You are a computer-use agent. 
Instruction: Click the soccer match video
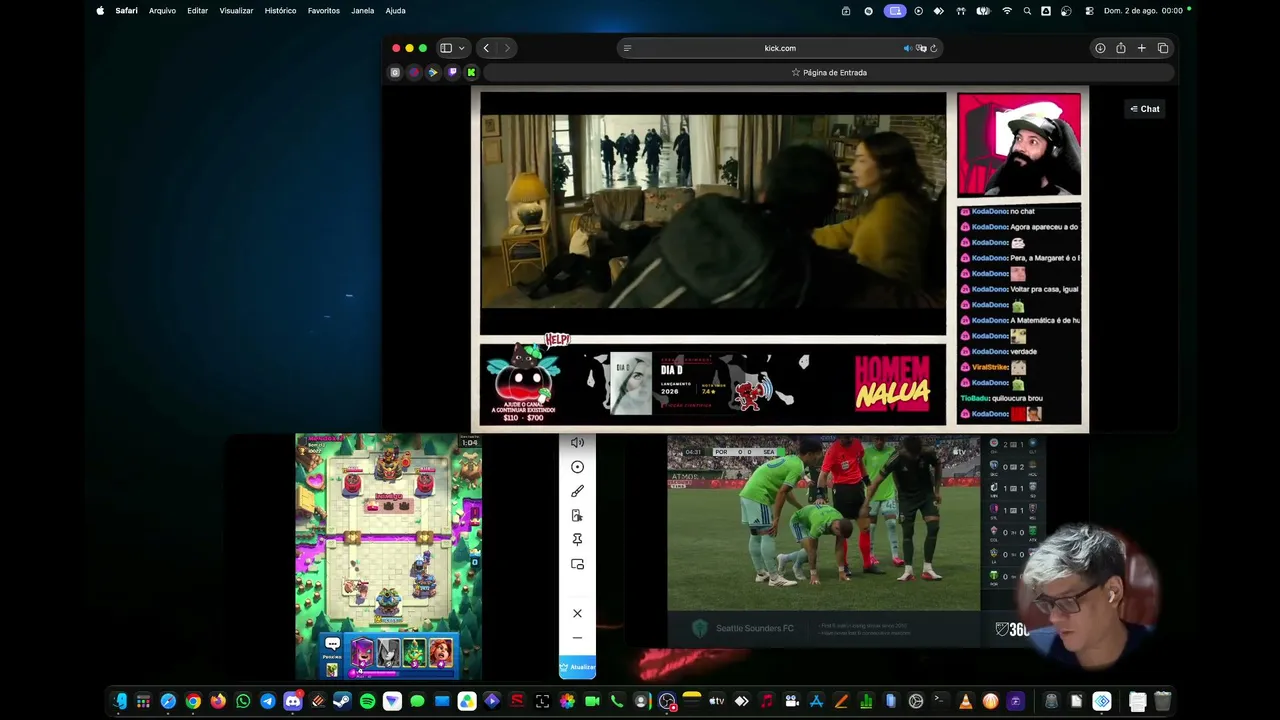(x=823, y=523)
